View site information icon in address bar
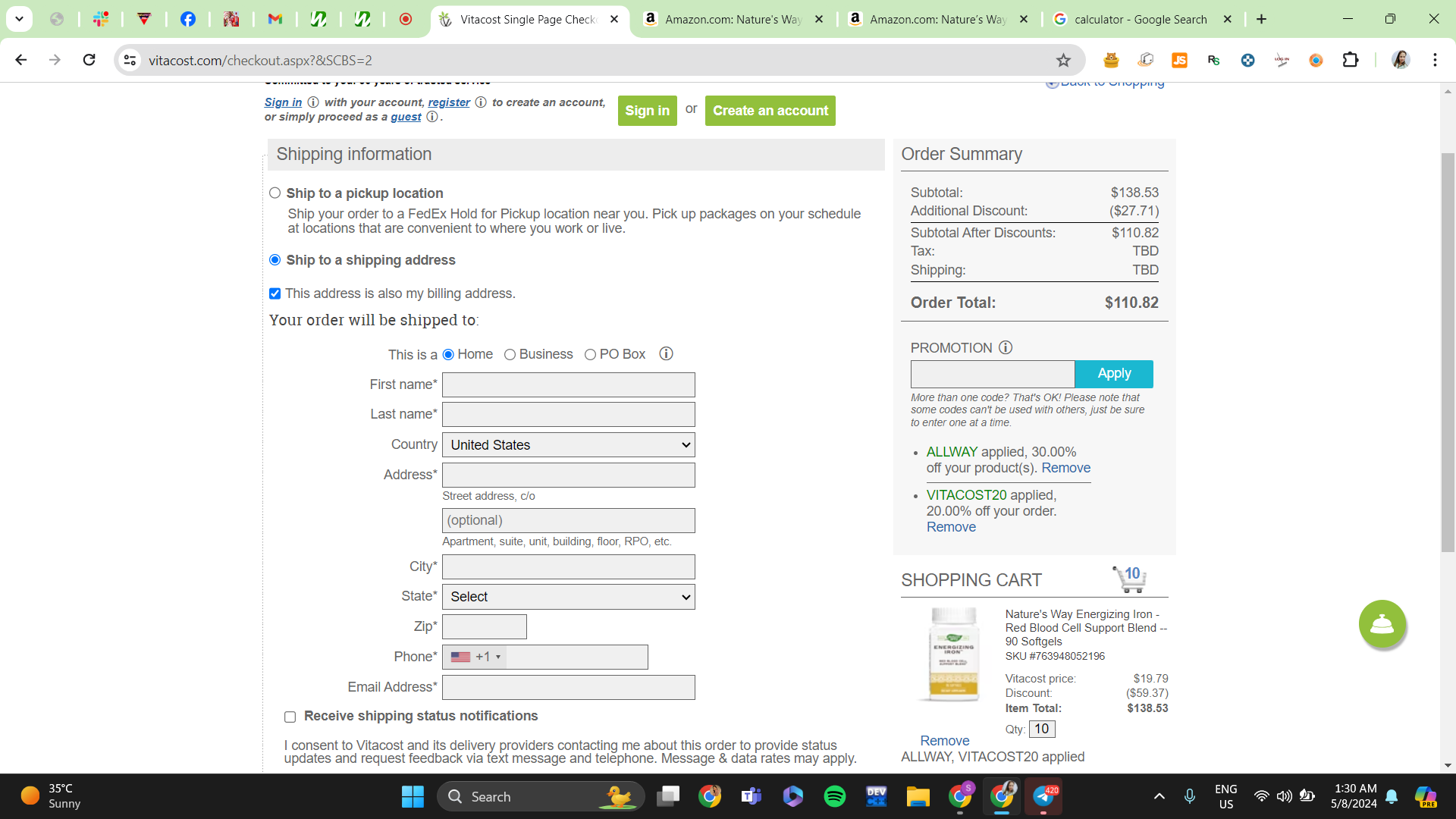Image resolution: width=1456 pixels, height=819 pixels. (x=130, y=60)
